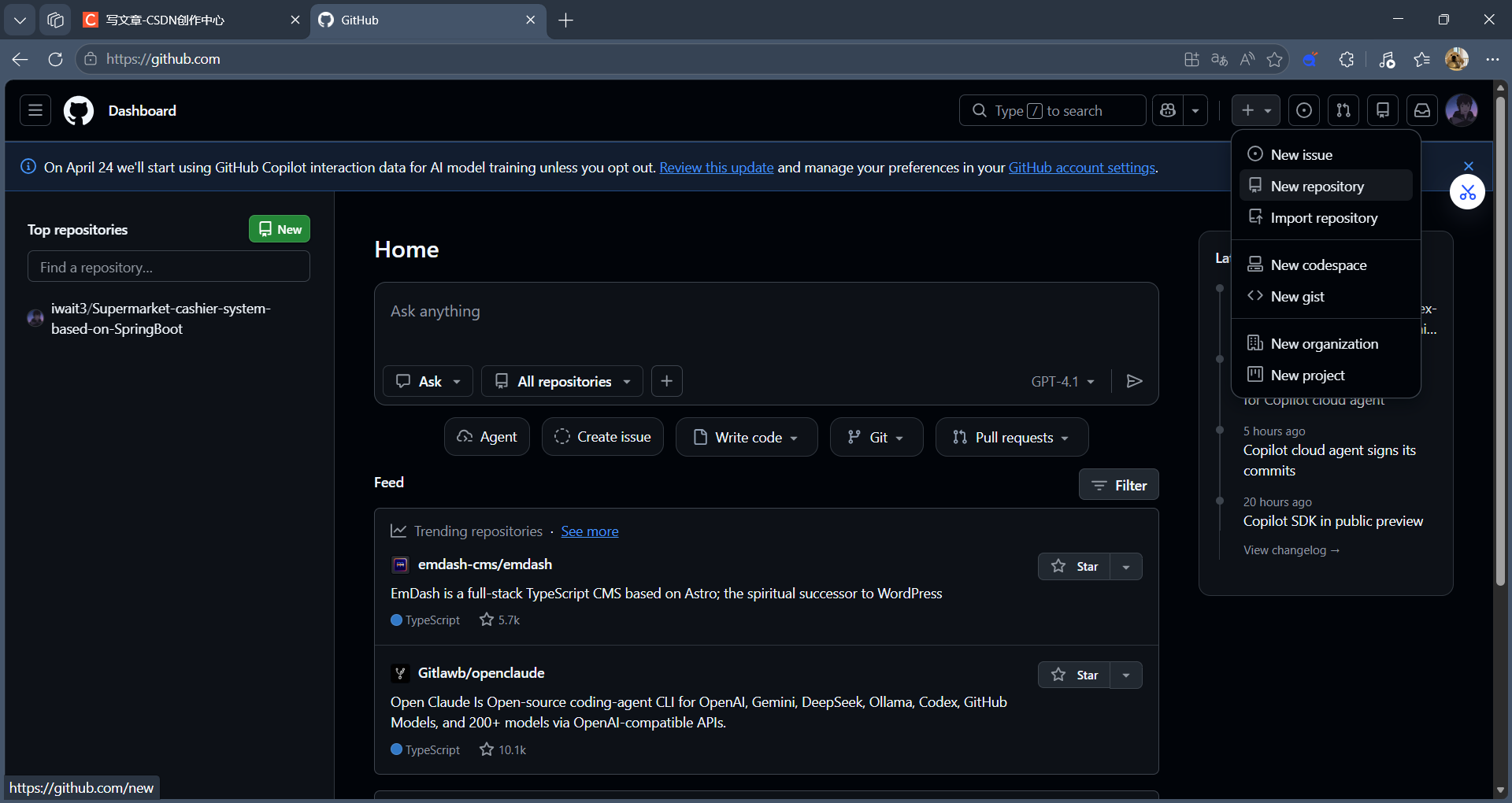Click the scissors screenshot floating button
The height and width of the screenshot is (803, 1512).
(x=1468, y=192)
